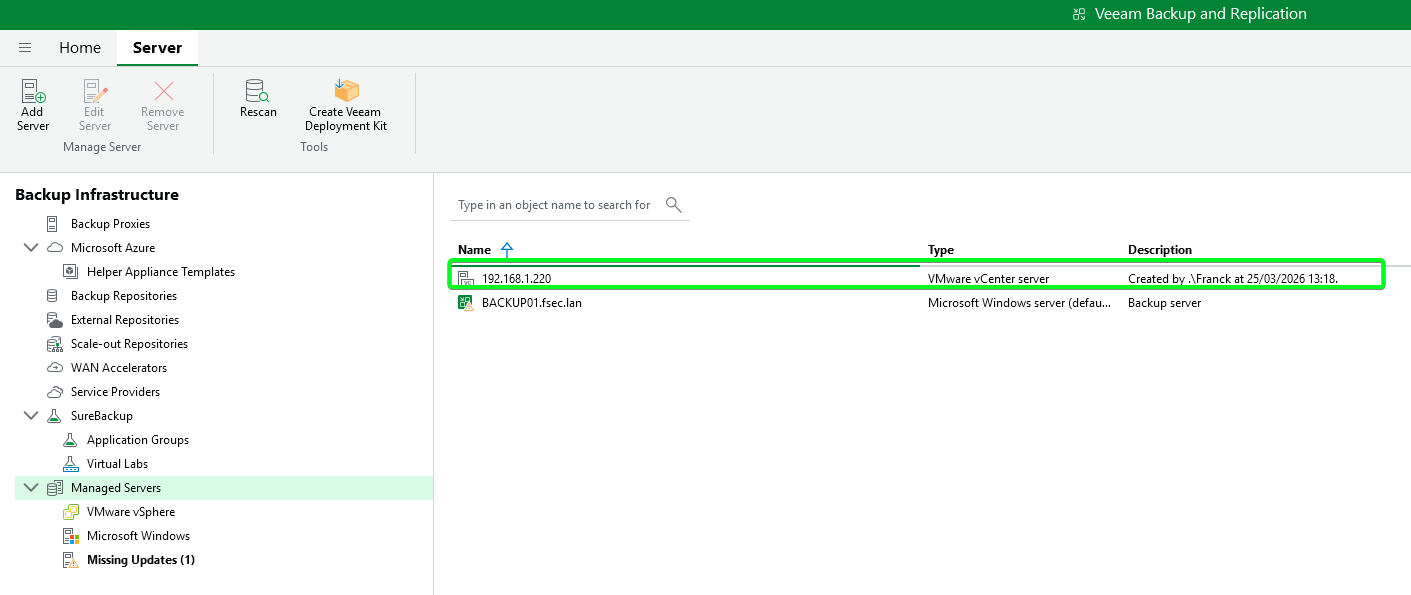Collapse the Managed Servers node
The height and width of the screenshot is (595, 1411).
[31, 488]
